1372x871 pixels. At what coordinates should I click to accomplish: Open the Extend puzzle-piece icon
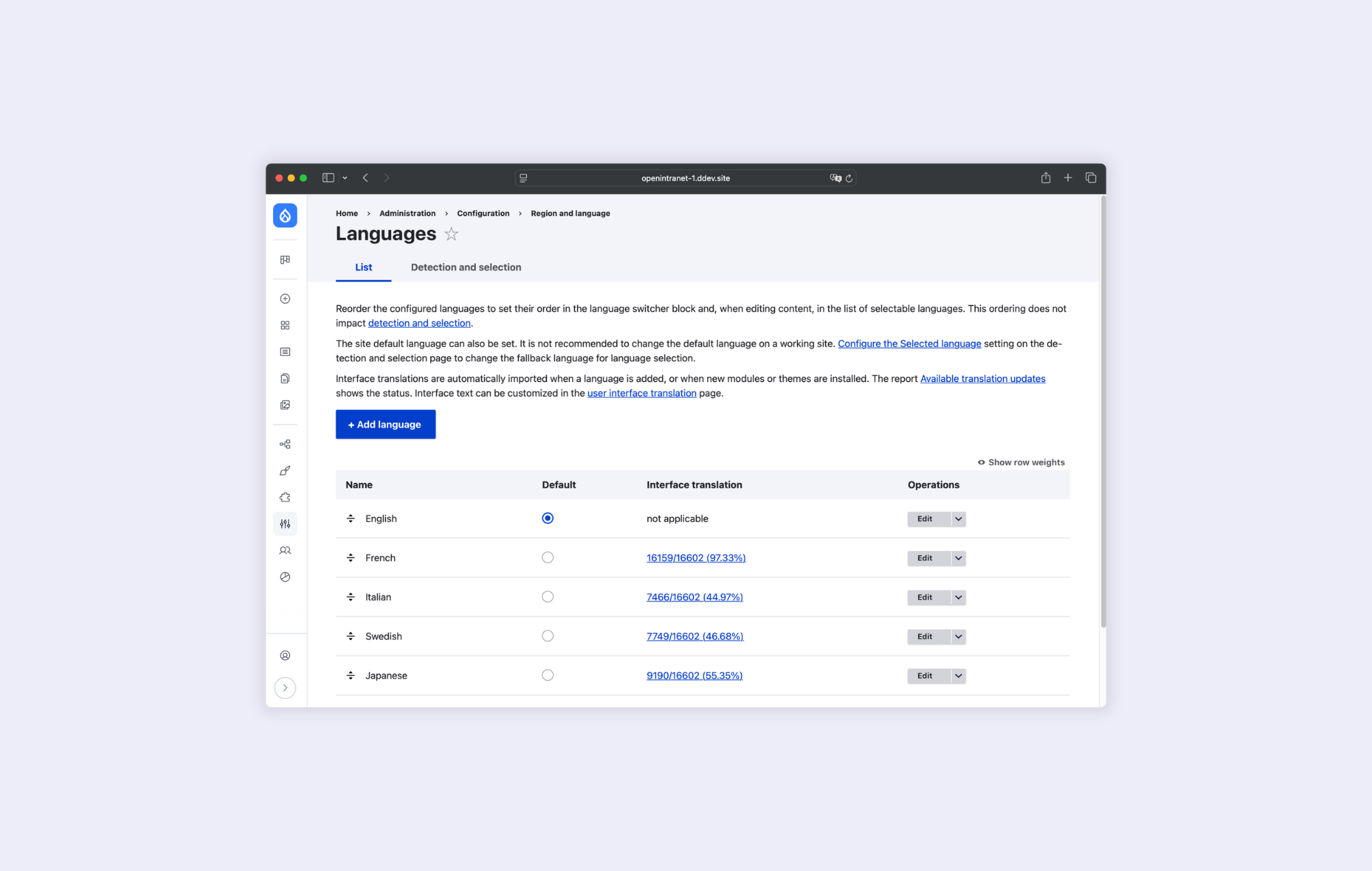tap(285, 497)
